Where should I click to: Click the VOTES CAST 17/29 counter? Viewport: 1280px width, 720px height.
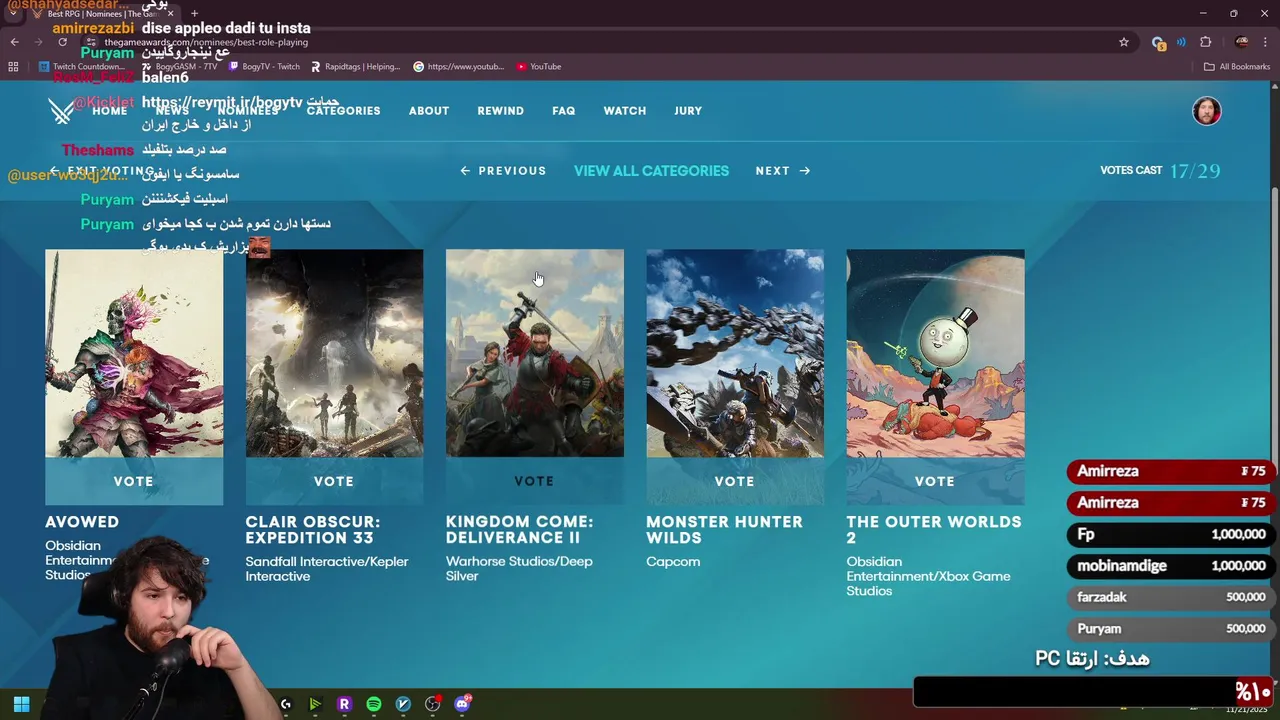(x=1160, y=171)
